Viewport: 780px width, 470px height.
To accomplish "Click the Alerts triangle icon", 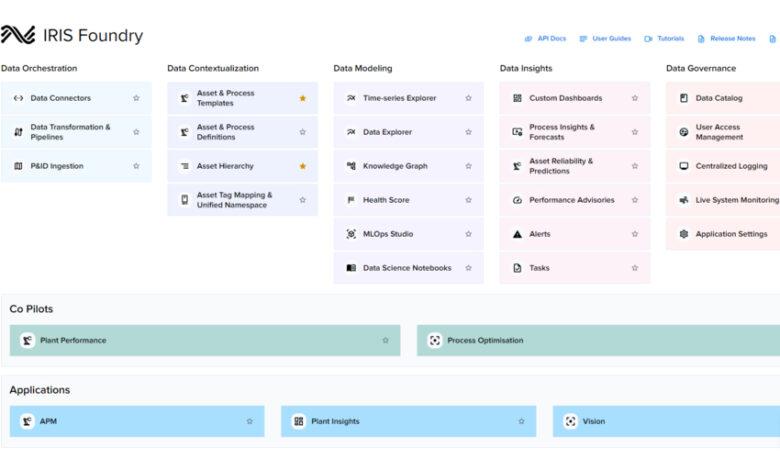I will [517, 234].
